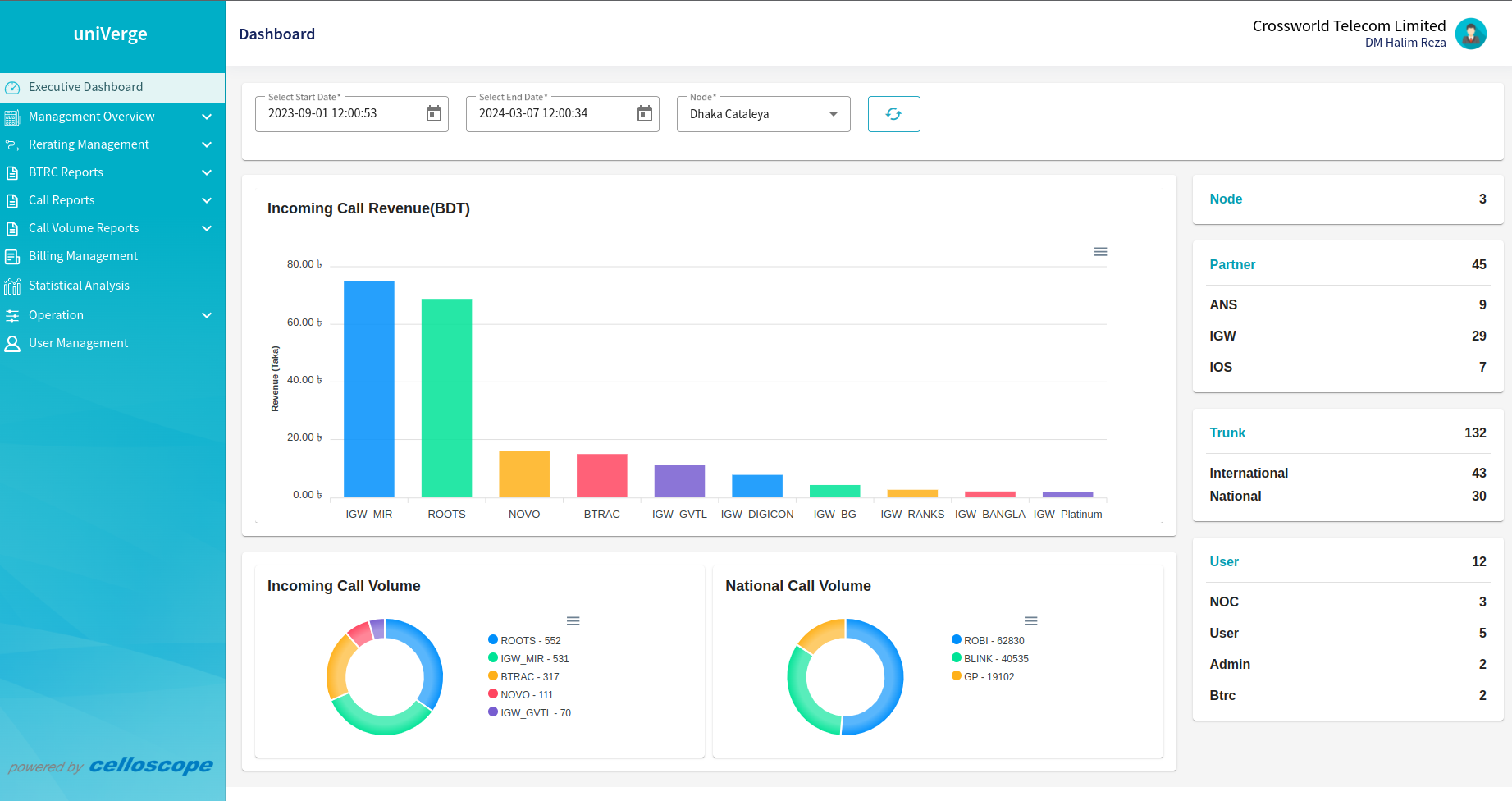Click the IGW_GVTL revenue bar

tap(679, 481)
